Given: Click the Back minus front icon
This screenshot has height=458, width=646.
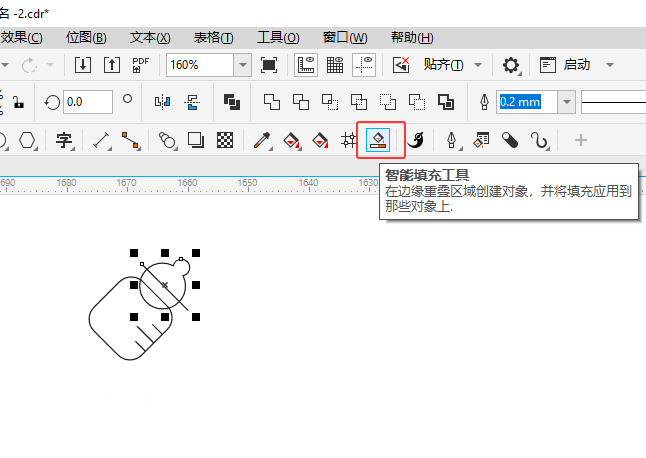Looking at the screenshot, I should (417, 102).
